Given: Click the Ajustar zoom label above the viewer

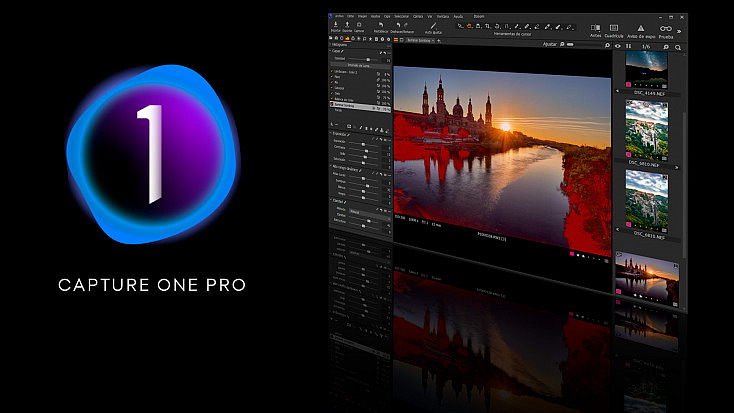Looking at the screenshot, I should point(550,44).
